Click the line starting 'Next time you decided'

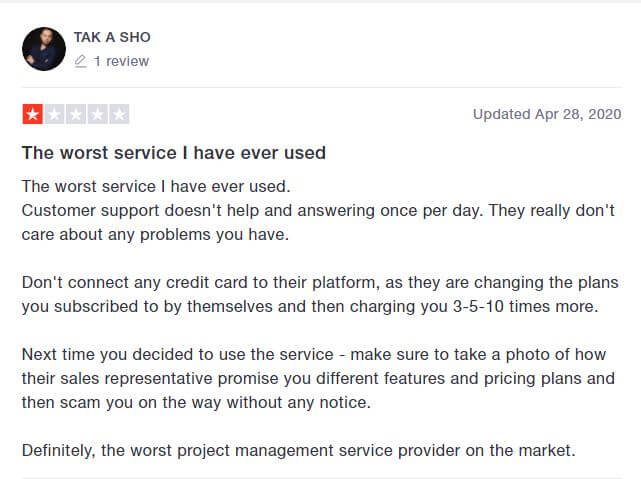point(314,355)
